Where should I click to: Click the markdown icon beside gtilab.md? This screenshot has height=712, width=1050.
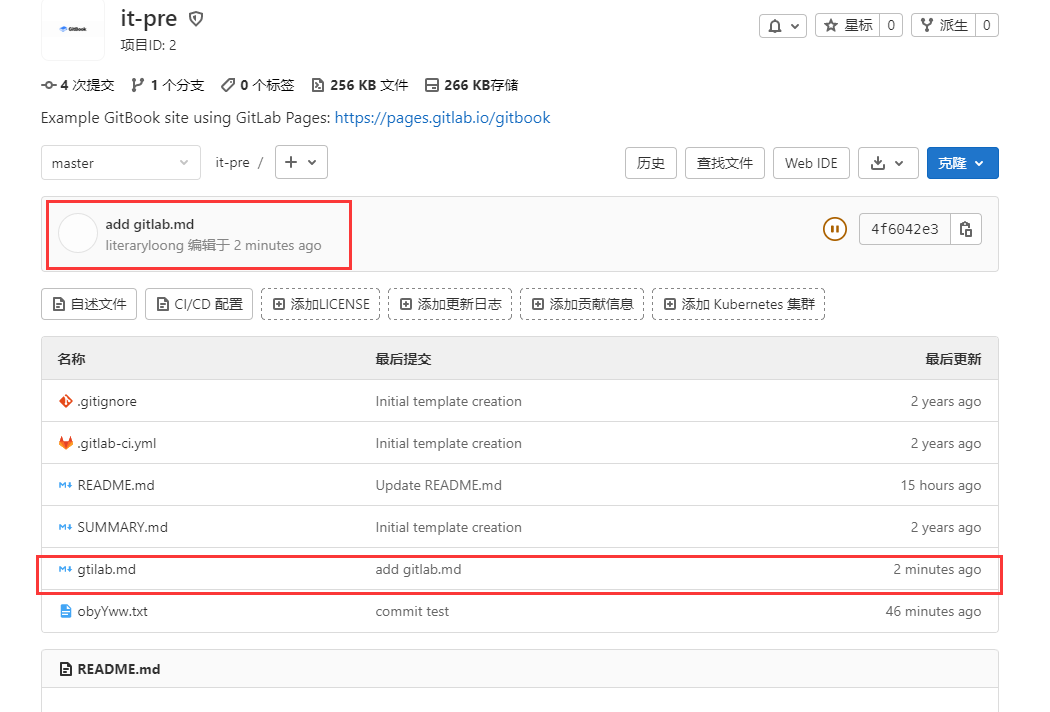click(65, 569)
